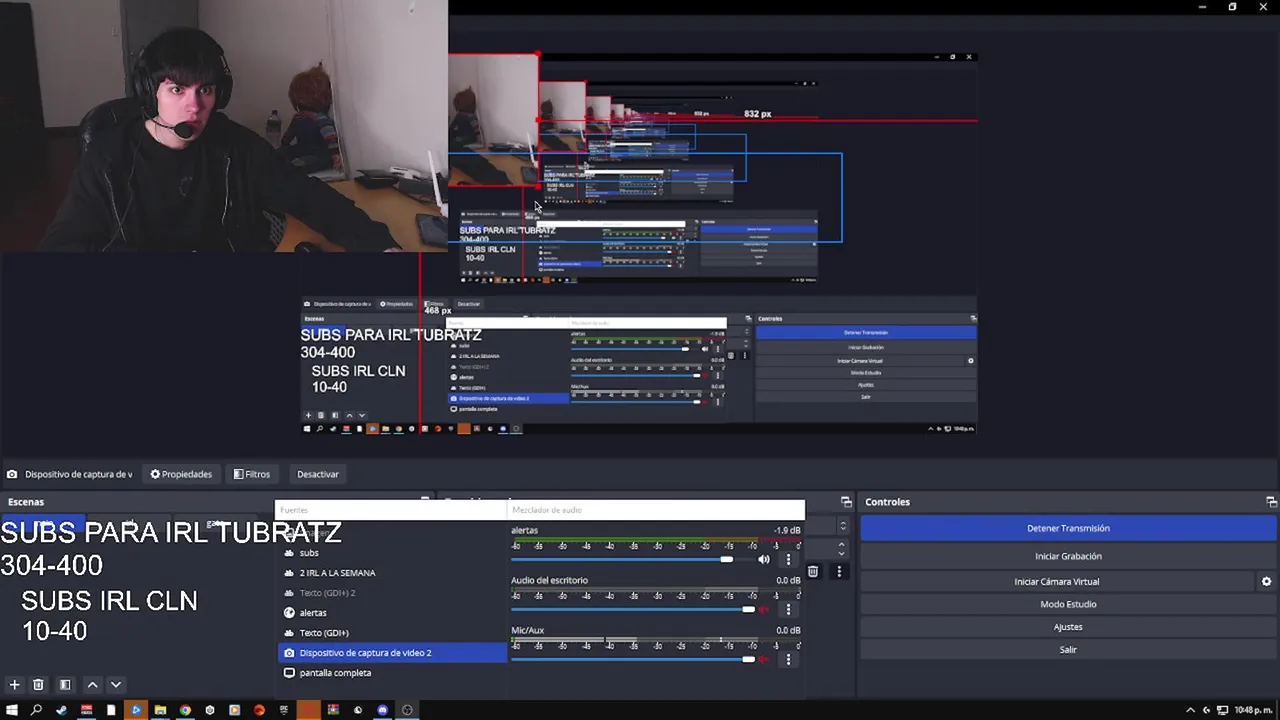
Task: Open virtual camera settings gear icon
Action: click(x=1266, y=581)
